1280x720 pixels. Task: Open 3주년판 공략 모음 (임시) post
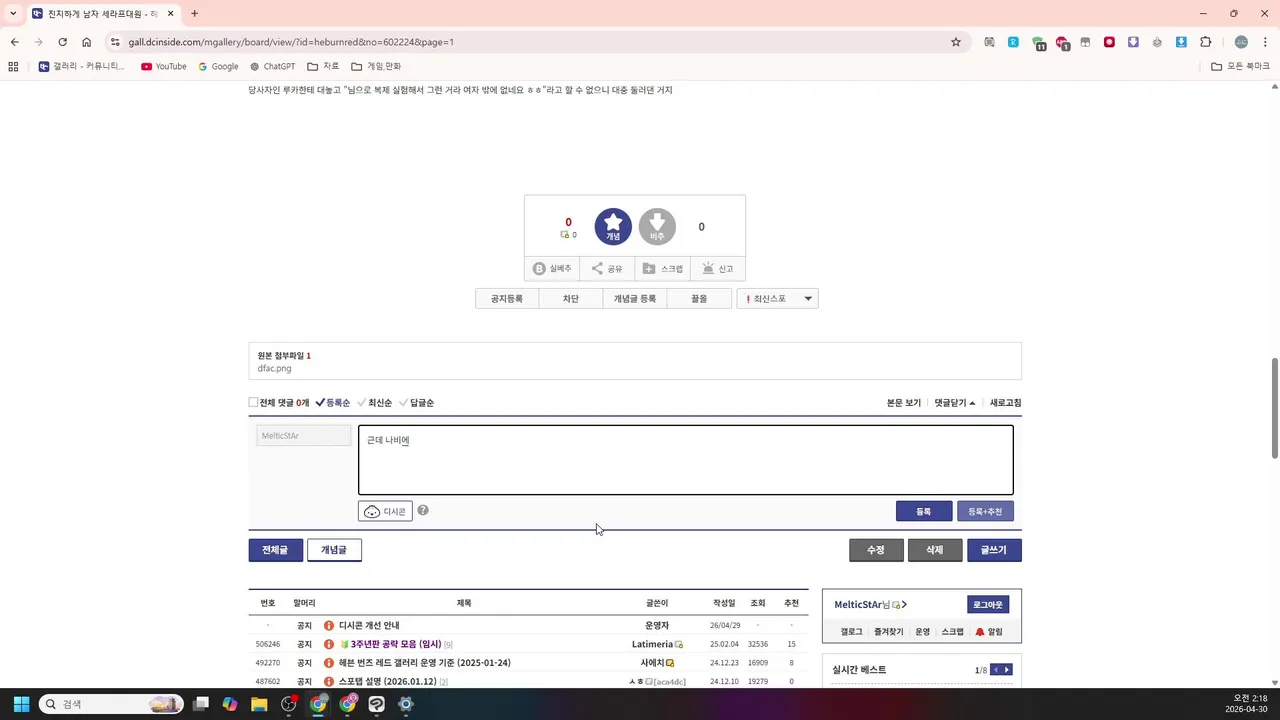click(x=395, y=644)
